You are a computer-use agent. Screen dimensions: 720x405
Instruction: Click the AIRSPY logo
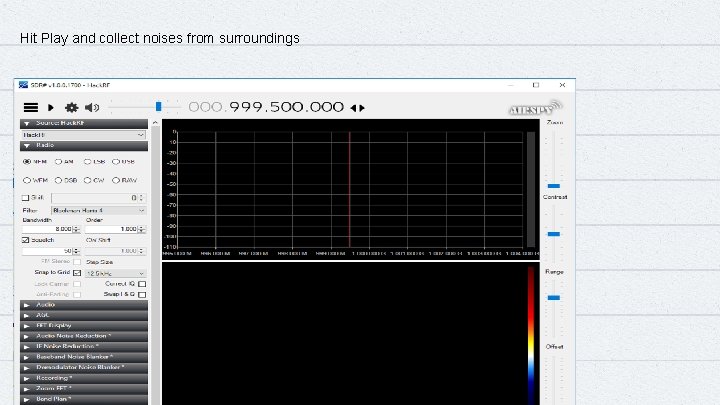[x=535, y=108]
